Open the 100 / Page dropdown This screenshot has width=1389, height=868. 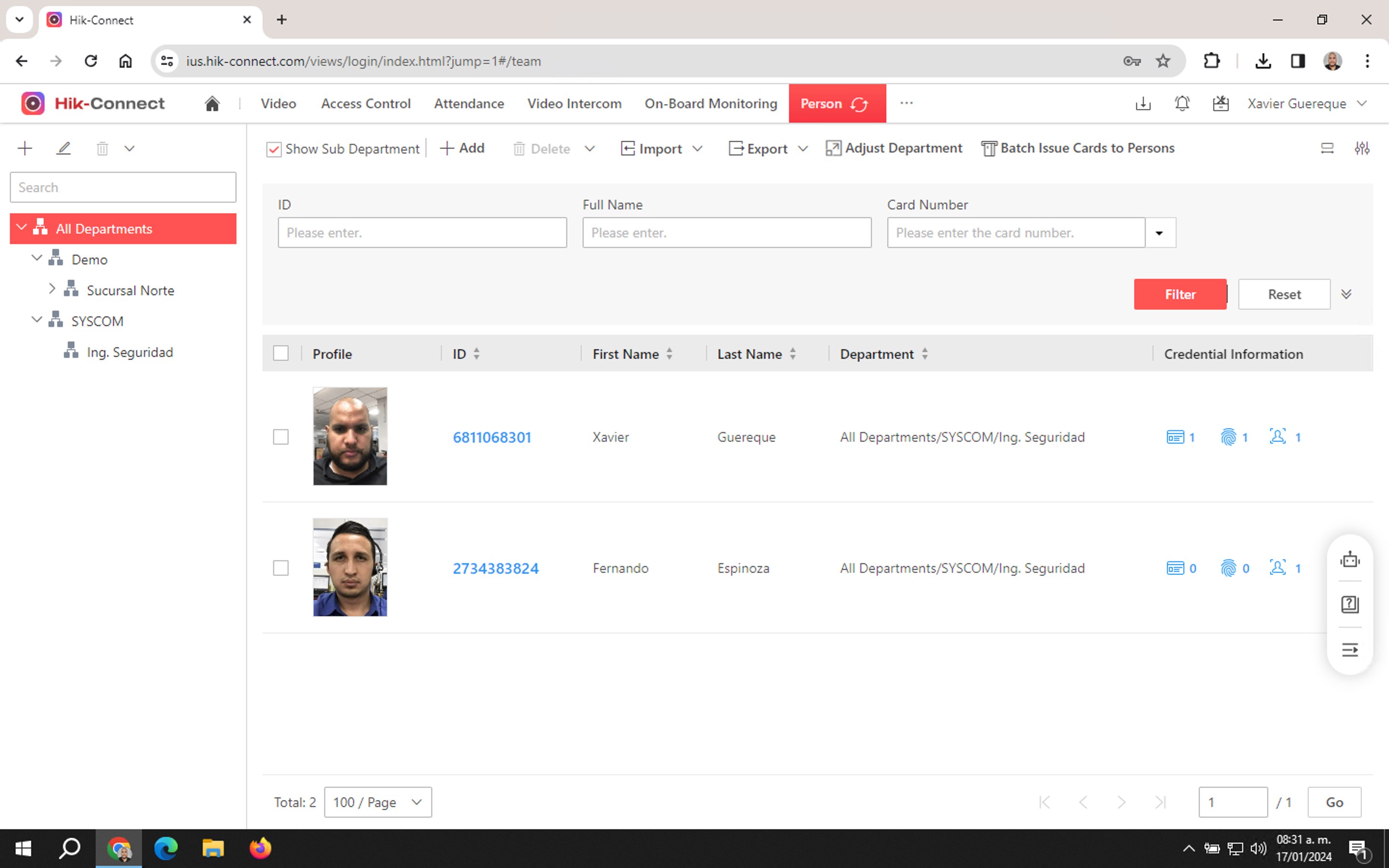[378, 802]
